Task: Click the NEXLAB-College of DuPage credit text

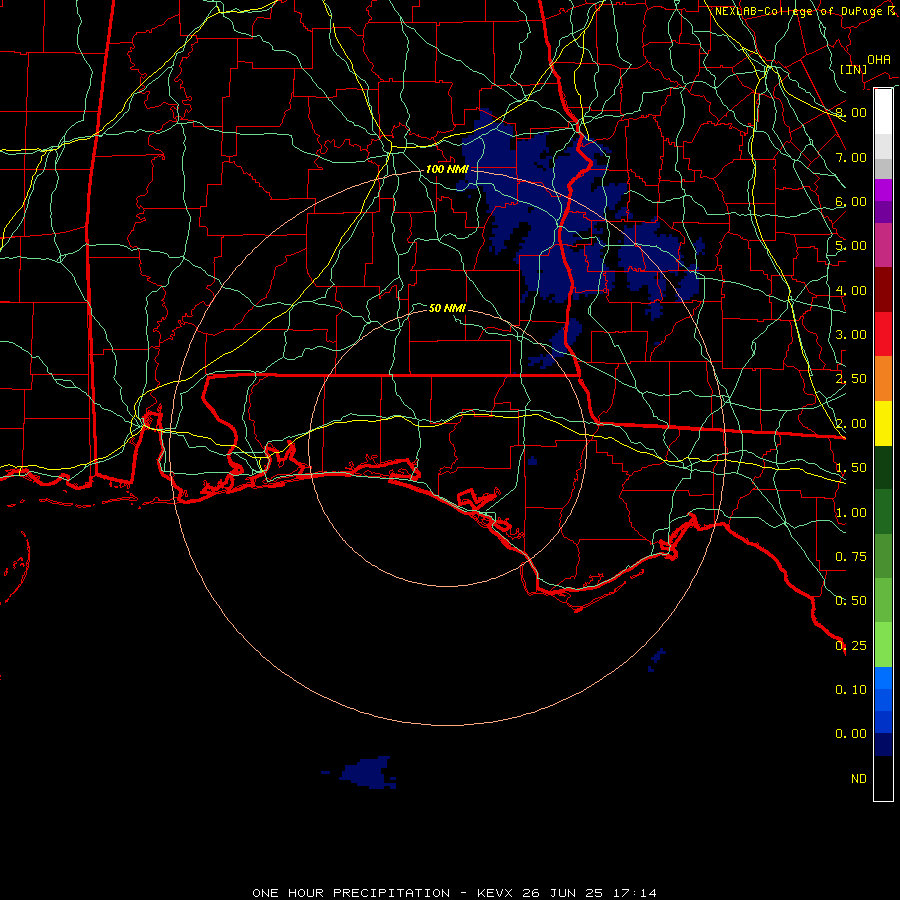Action: point(806,11)
